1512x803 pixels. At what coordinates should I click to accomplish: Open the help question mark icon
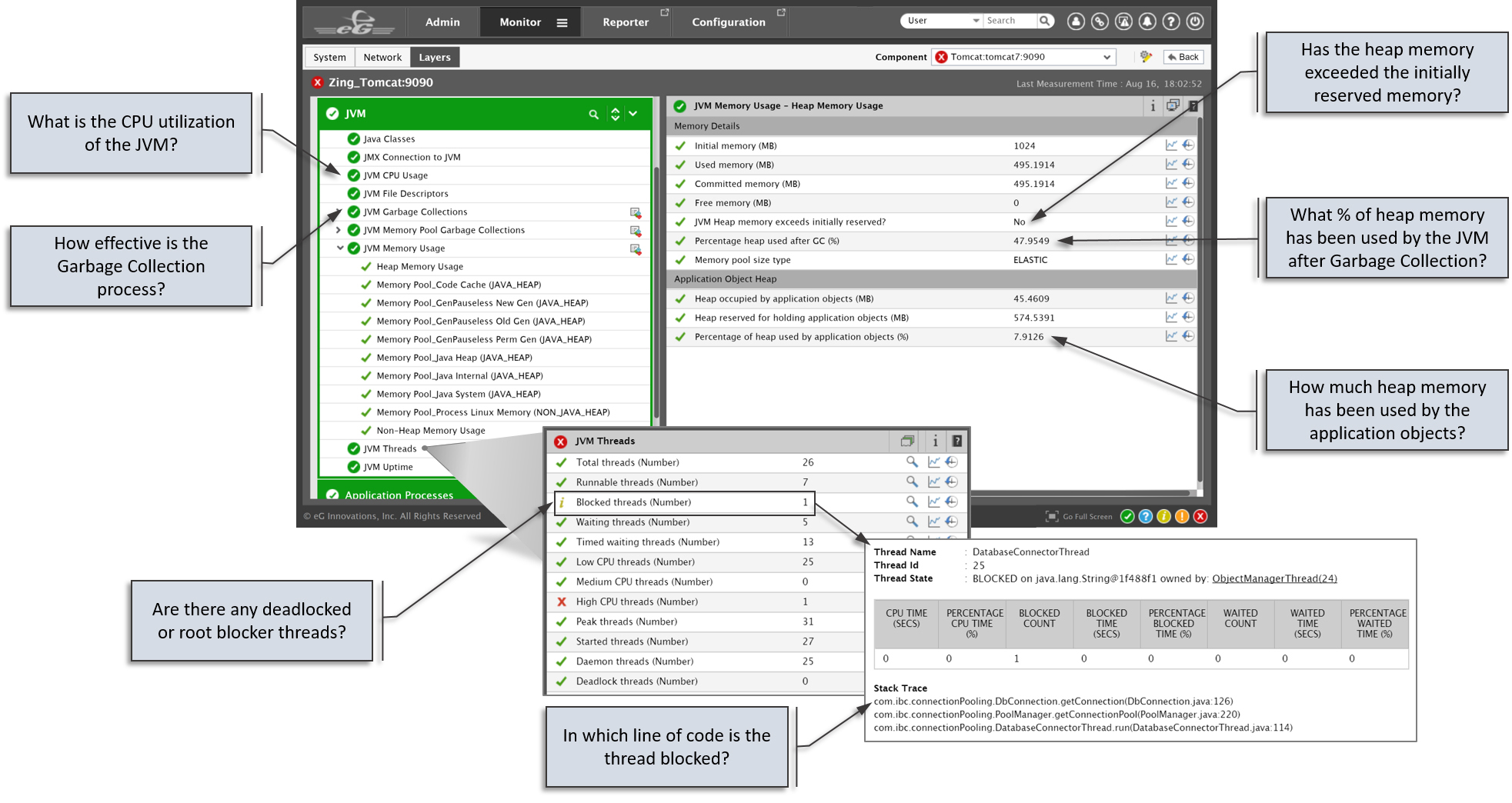tap(1171, 22)
